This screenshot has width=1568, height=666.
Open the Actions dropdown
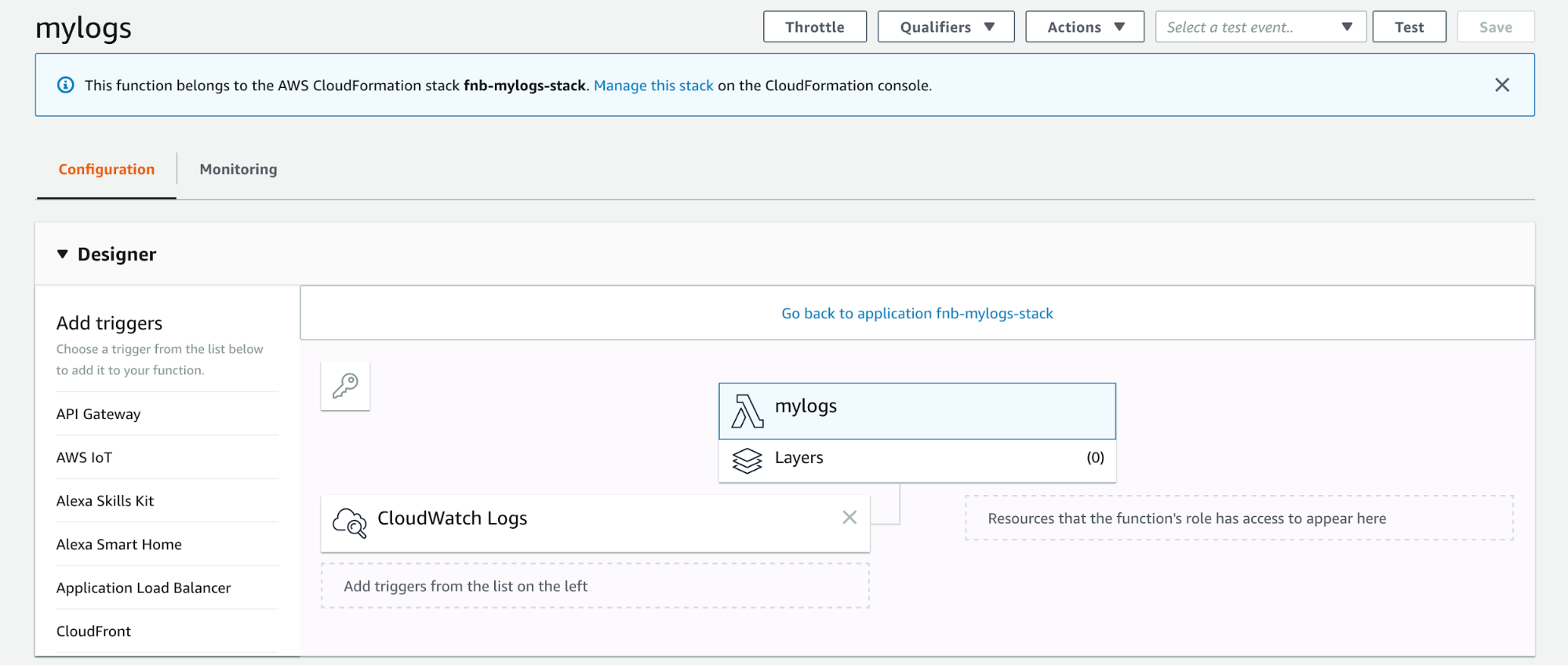(x=1085, y=27)
